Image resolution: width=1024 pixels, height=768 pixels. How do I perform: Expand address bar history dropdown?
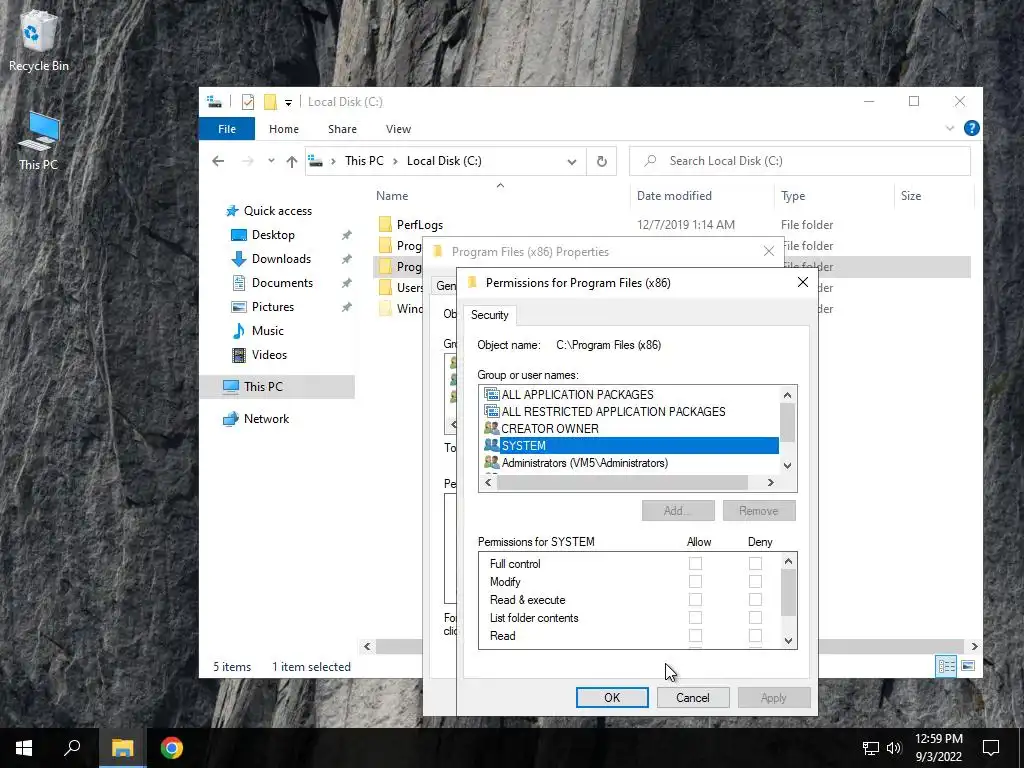(572, 161)
